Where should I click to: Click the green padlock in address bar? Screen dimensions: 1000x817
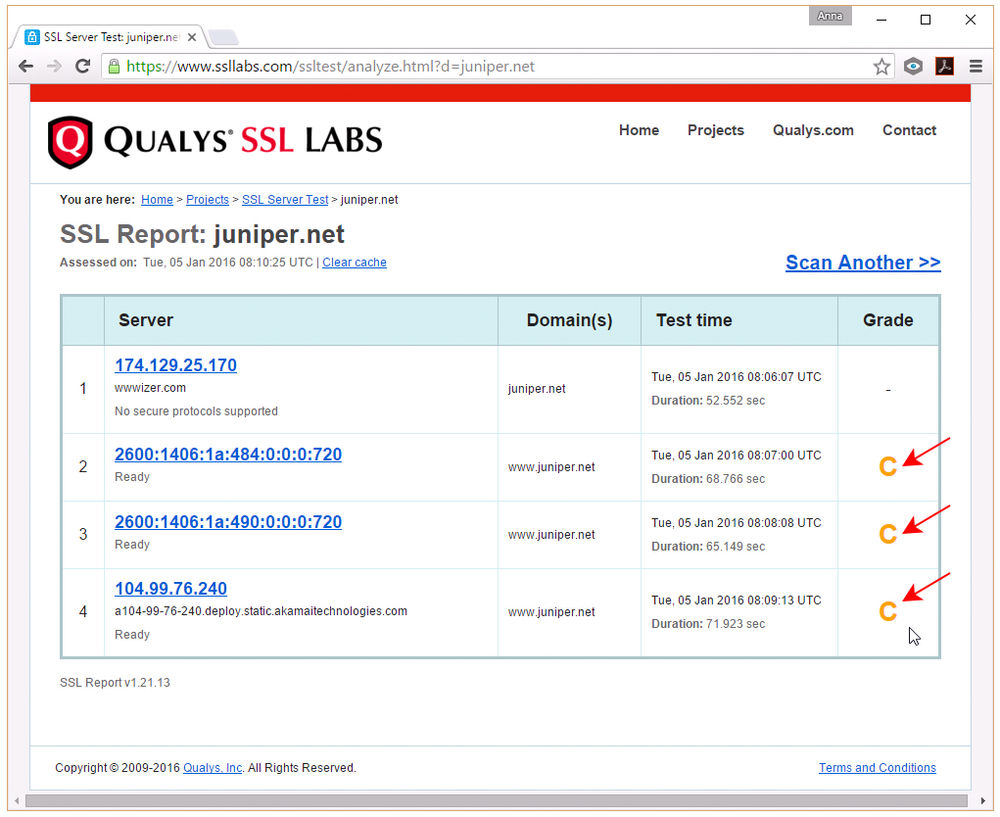(x=114, y=67)
